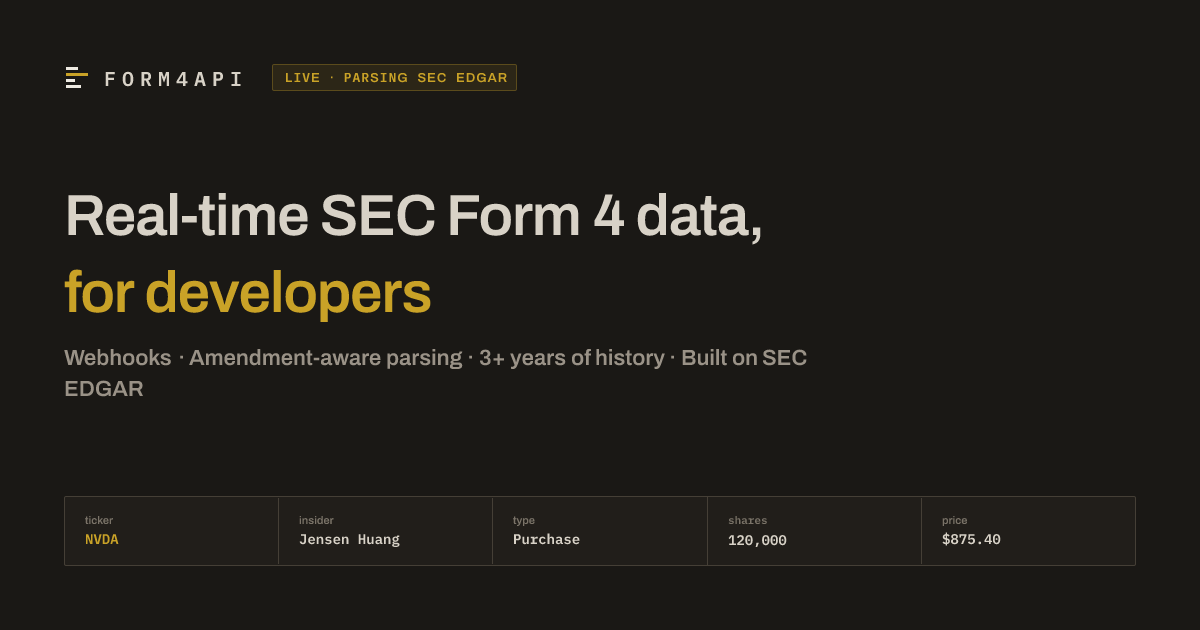The image size is (1200, 630).
Task: Click the FORM4API brand name text
Action: (x=174, y=79)
